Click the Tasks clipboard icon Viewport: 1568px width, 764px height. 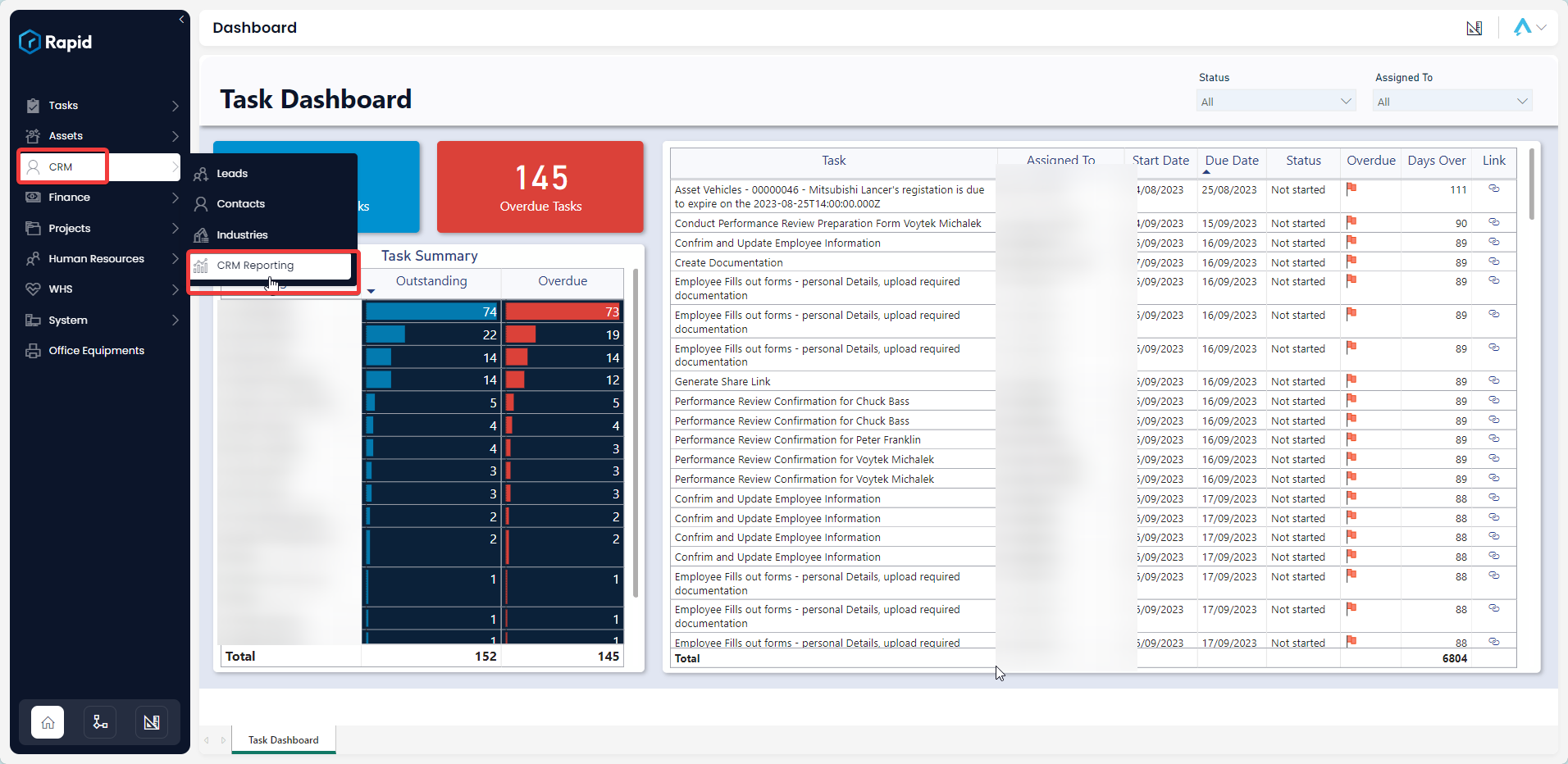(33, 106)
